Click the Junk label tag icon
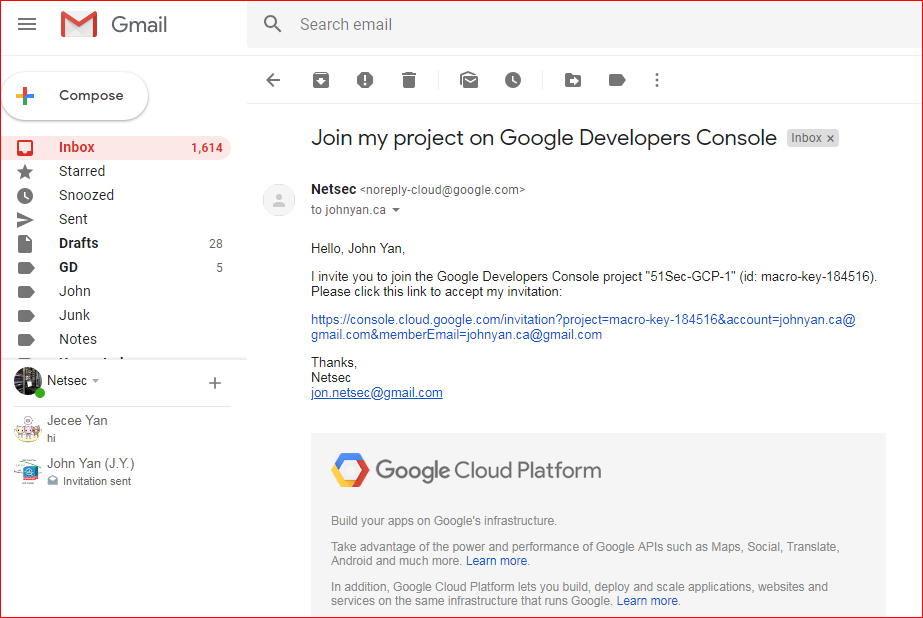 [26, 316]
